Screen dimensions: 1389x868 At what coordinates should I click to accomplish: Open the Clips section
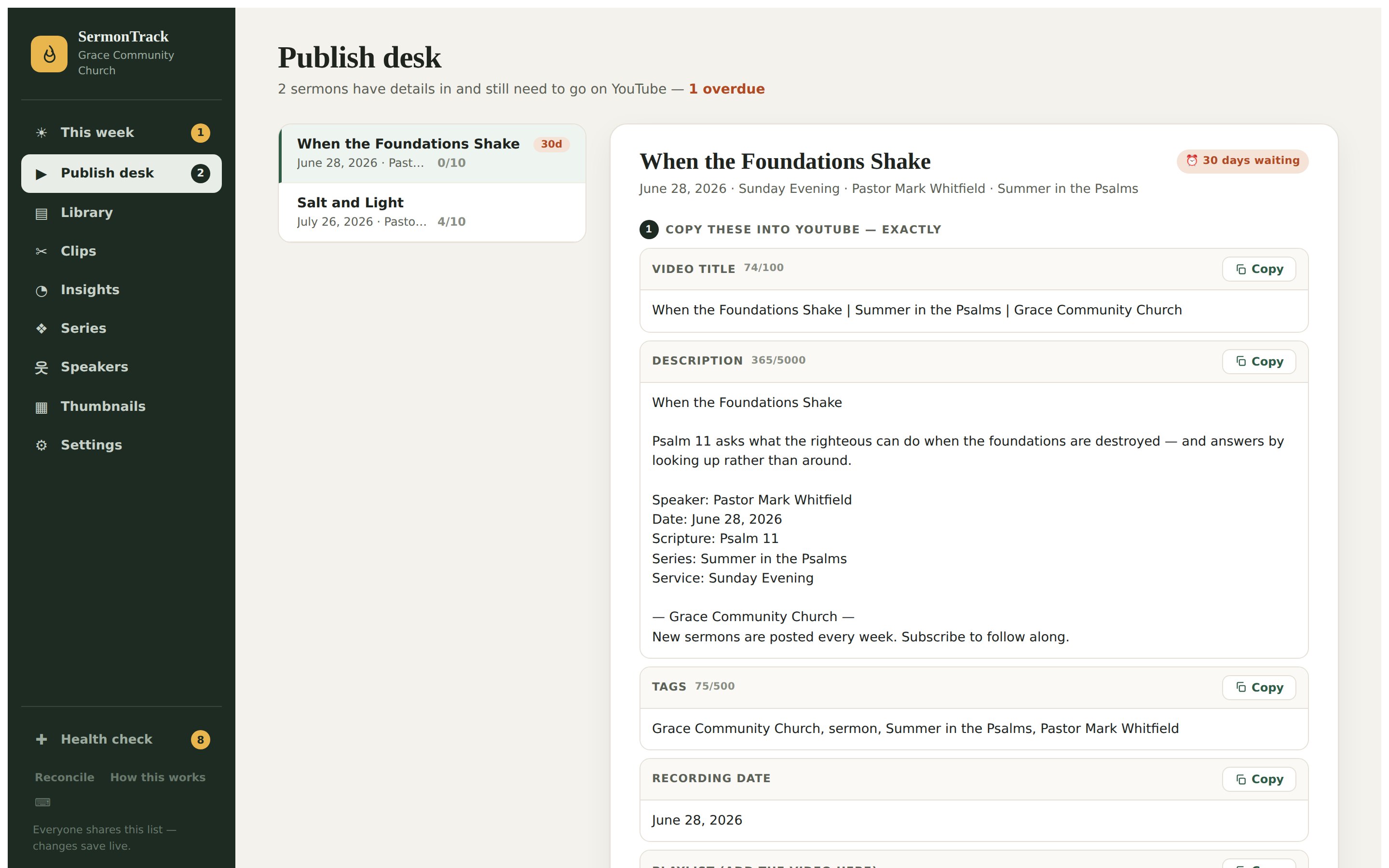click(121, 251)
